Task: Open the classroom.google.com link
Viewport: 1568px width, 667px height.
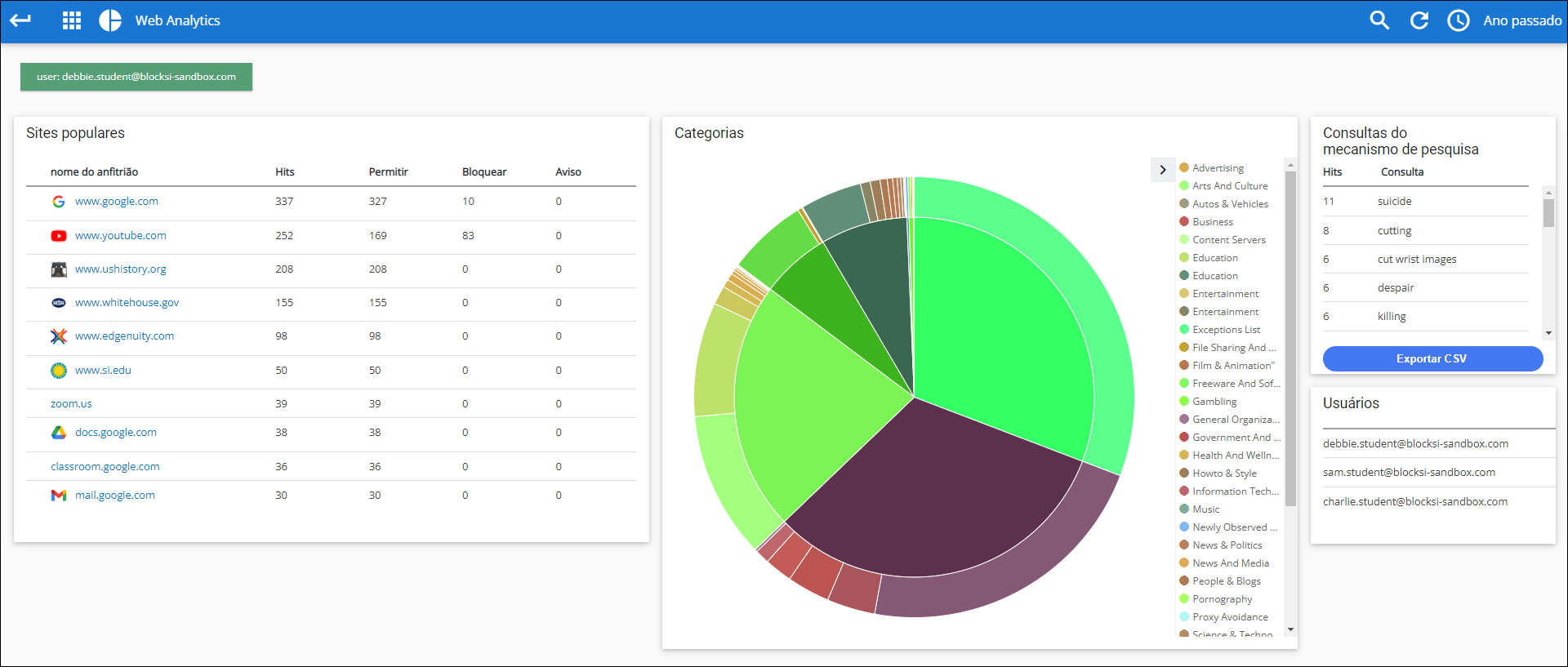Action: click(x=105, y=467)
